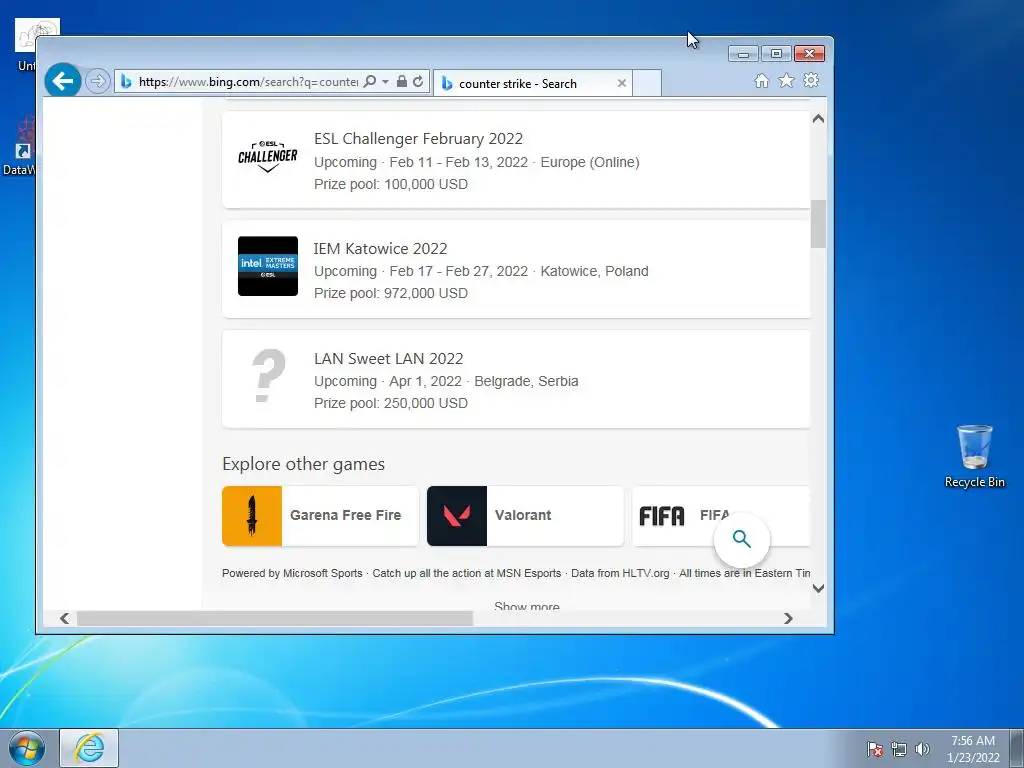Click 'Prize pool: 972,000 USD' text
Image resolution: width=1024 pixels, height=768 pixels.
pyautogui.click(x=391, y=293)
